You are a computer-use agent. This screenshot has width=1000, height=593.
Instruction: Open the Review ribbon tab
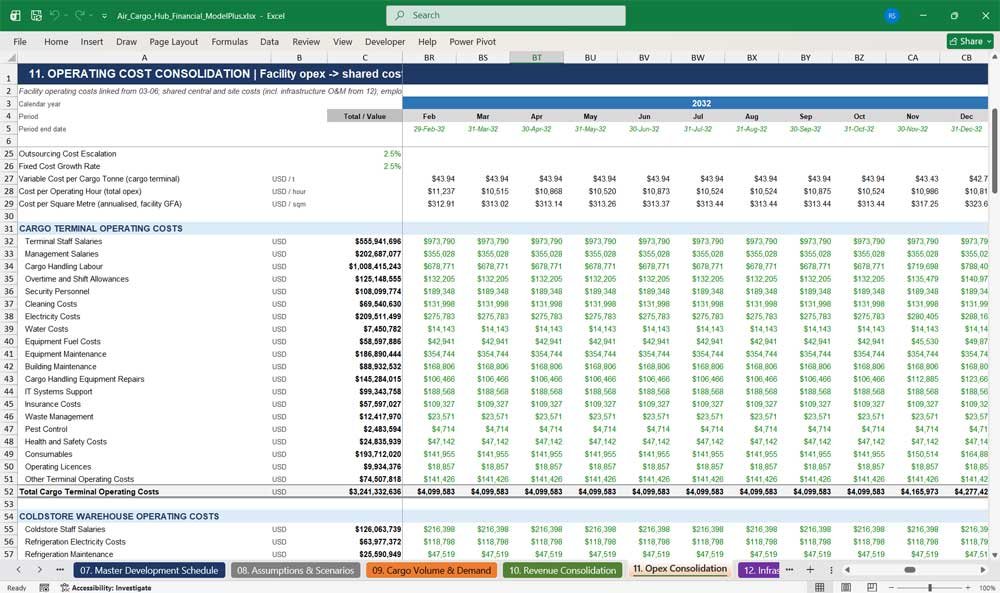pyautogui.click(x=306, y=41)
